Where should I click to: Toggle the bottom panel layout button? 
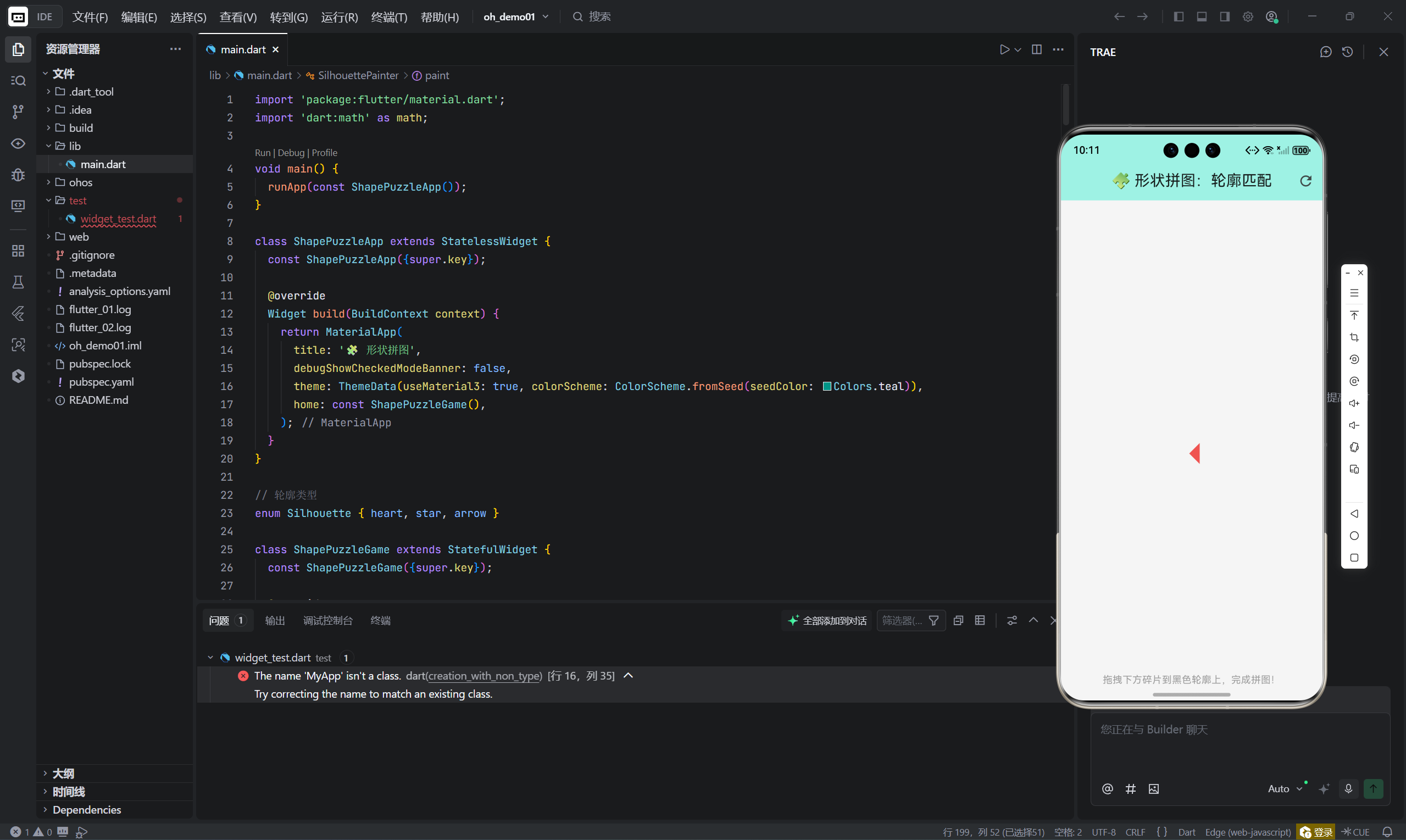coord(1201,16)
